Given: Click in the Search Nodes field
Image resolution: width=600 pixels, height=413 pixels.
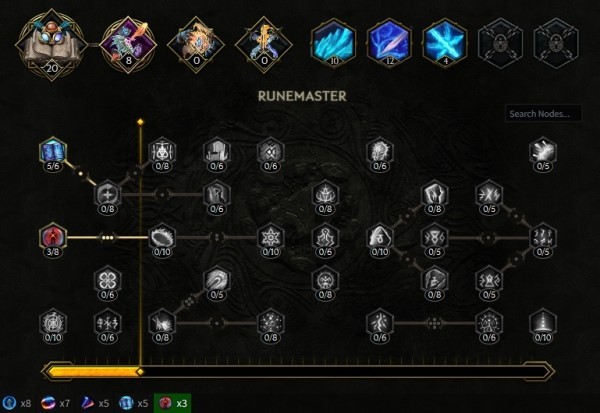Looking at the screenshot, I should click(543, 114).
